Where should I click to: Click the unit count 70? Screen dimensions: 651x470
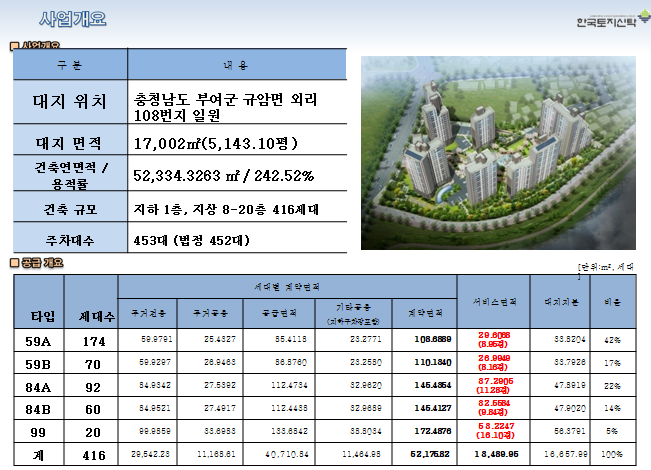(93, 364)
